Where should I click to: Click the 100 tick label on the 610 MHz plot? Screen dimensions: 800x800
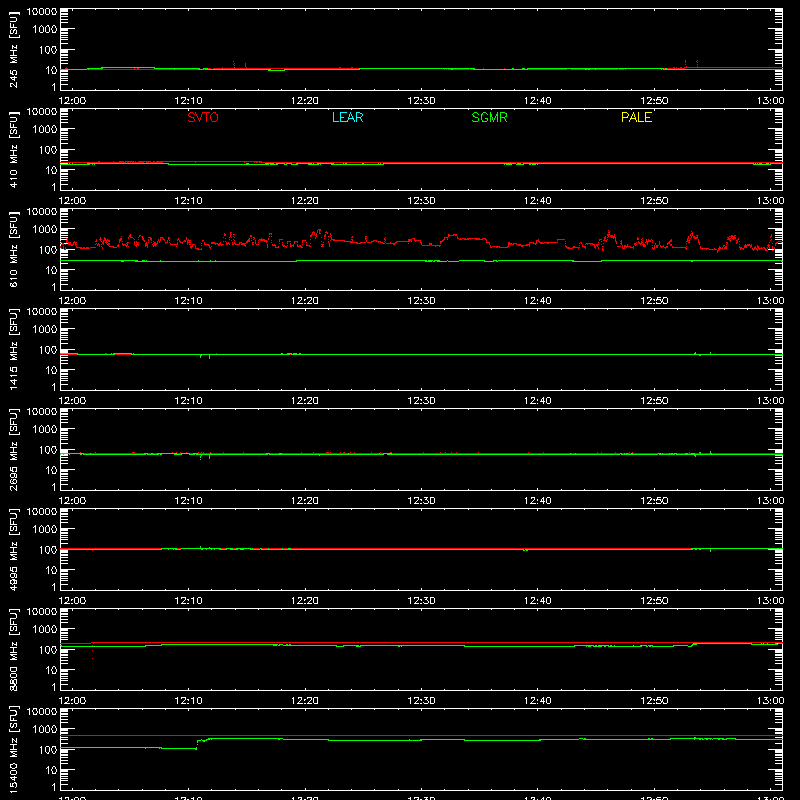tap(48, 250)
